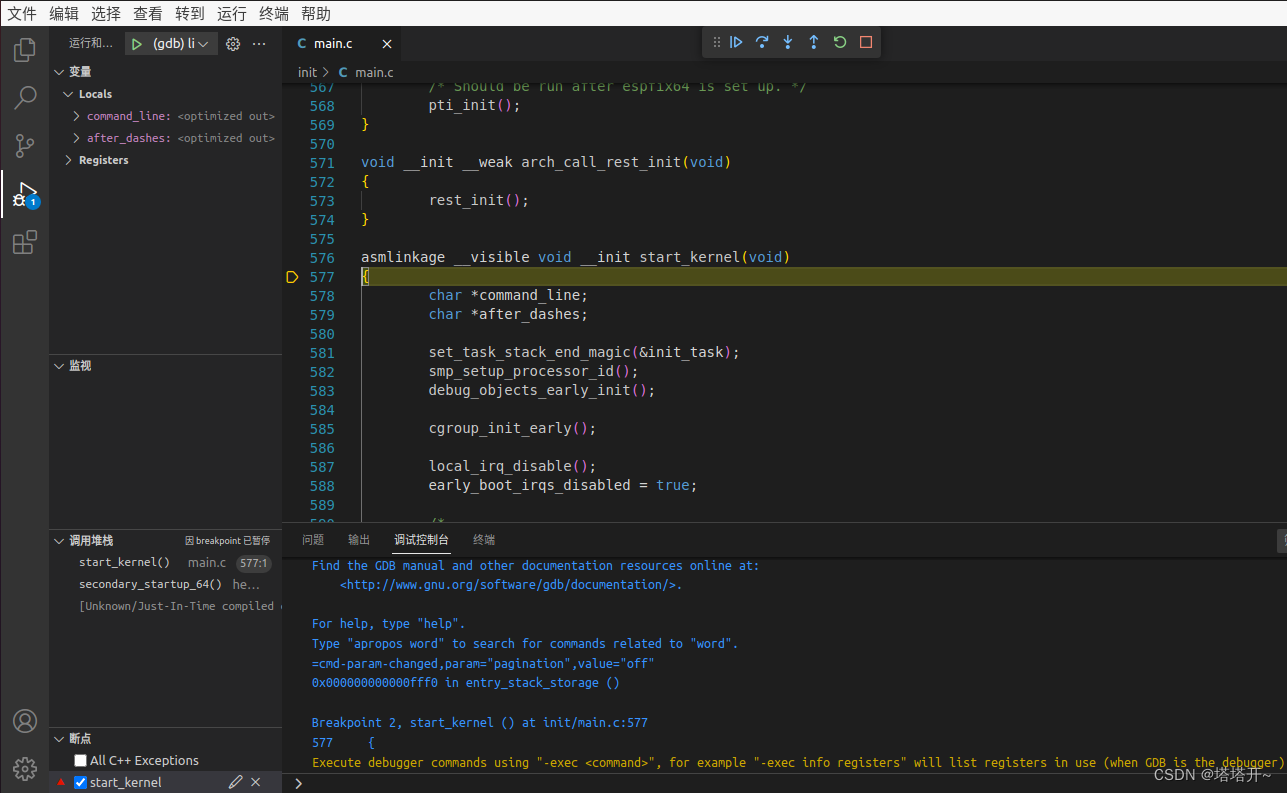Step over to the next line

pos(762,42)
